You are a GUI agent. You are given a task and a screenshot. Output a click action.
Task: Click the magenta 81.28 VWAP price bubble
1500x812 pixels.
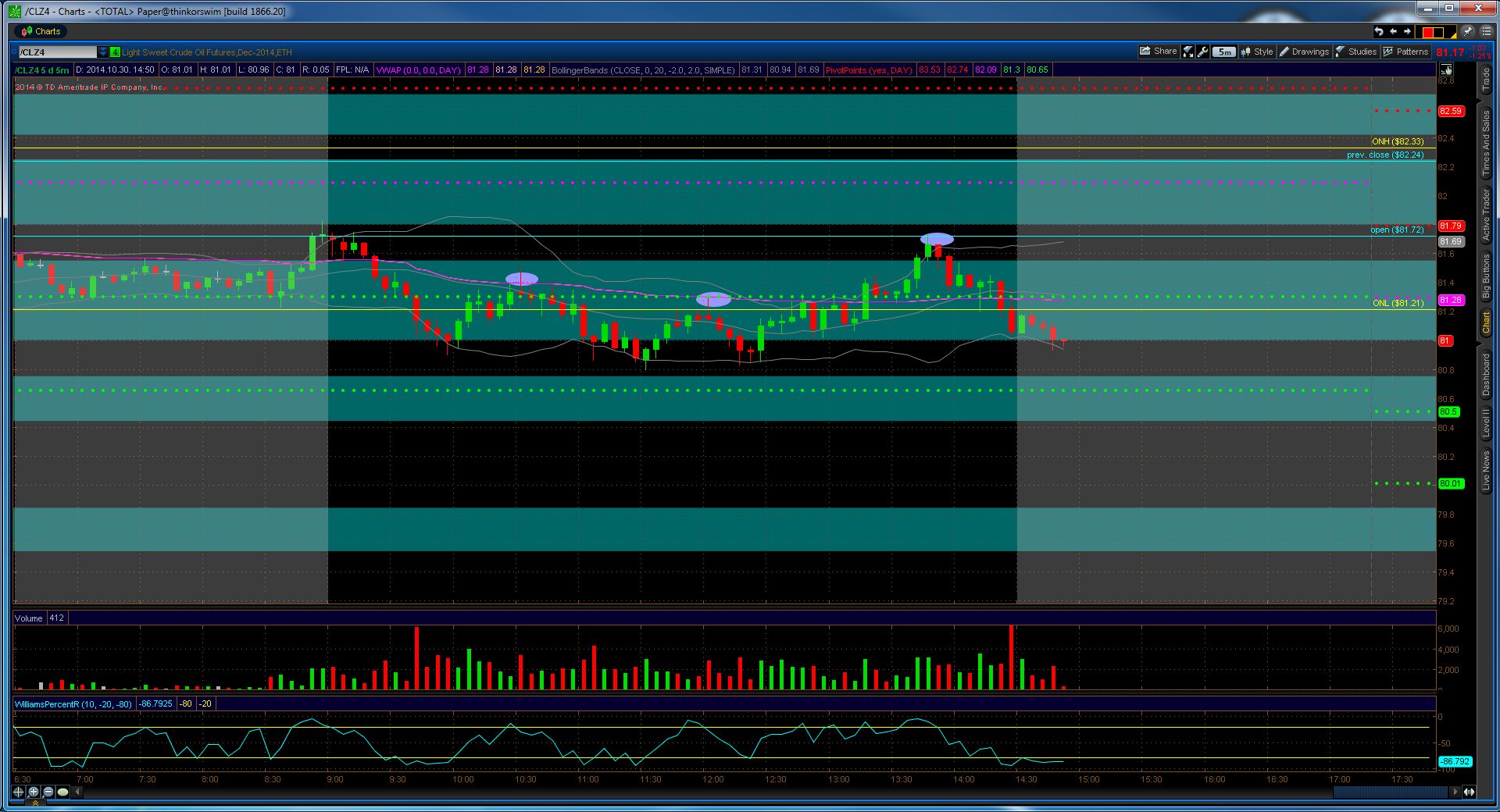click(x=1451, y=300)
